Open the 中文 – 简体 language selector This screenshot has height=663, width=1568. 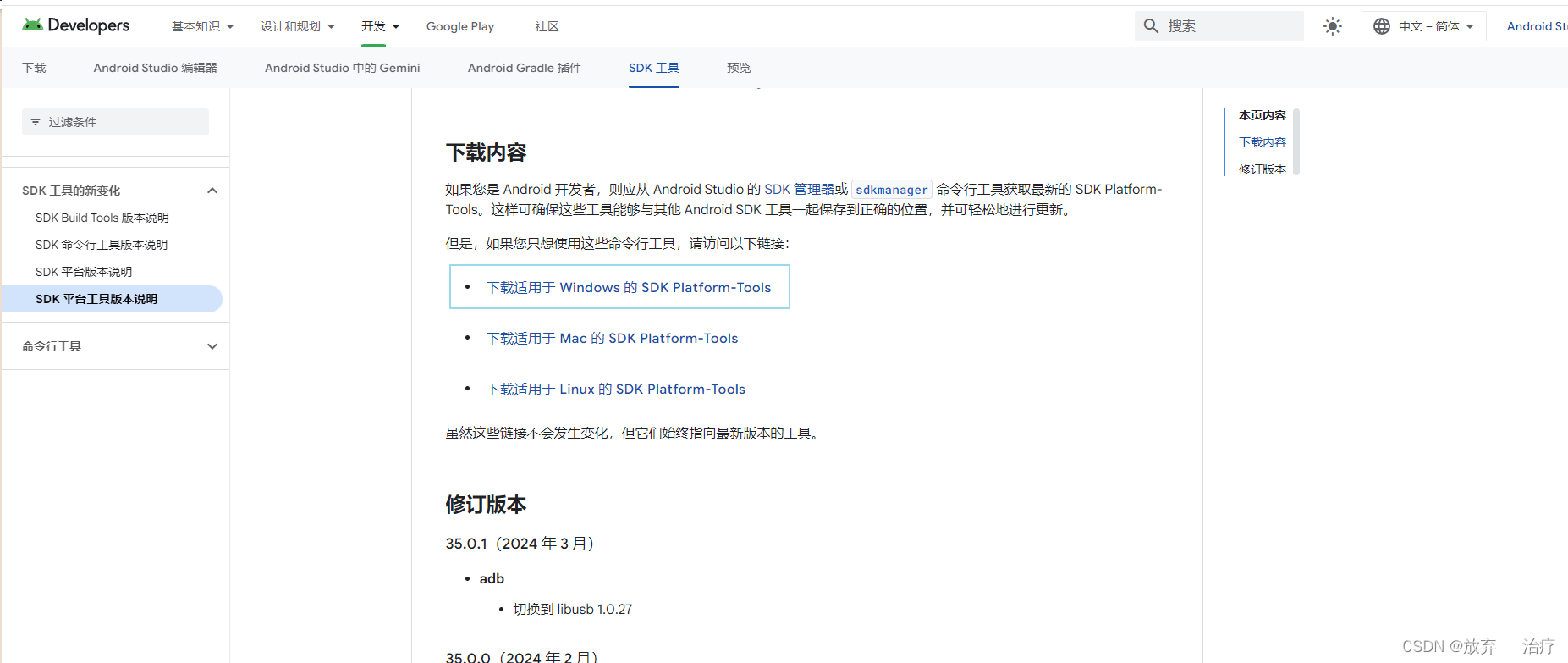click(x=1424, y=26)
